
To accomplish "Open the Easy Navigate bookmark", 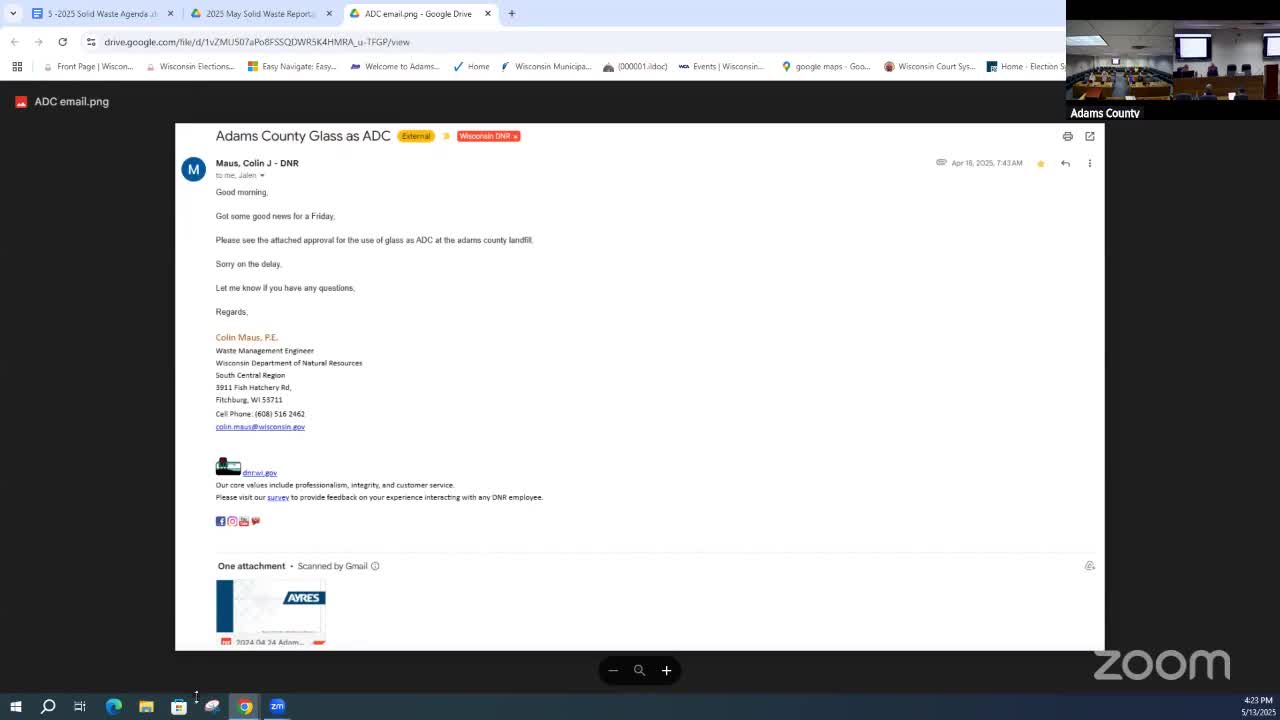I will point(292,67).
